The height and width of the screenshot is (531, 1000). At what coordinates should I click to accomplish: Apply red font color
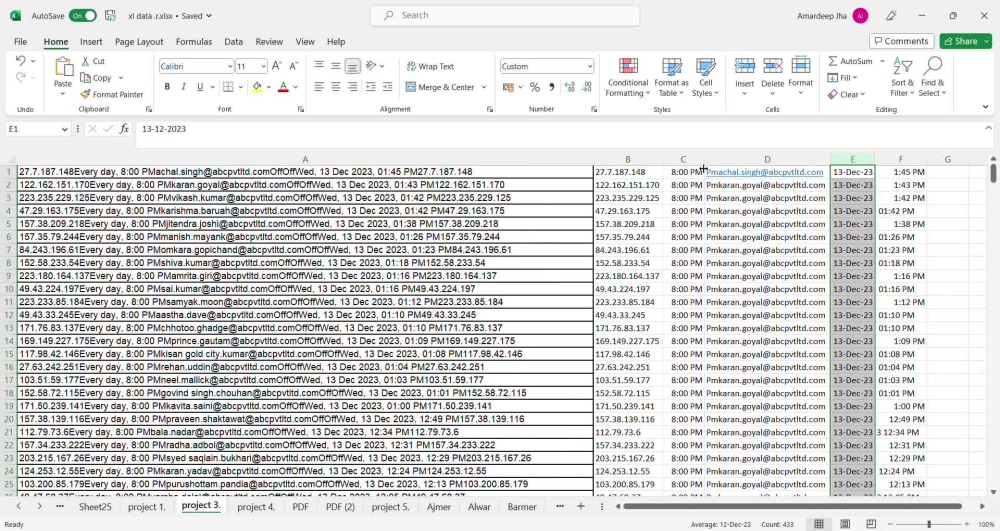coord(283,87)
